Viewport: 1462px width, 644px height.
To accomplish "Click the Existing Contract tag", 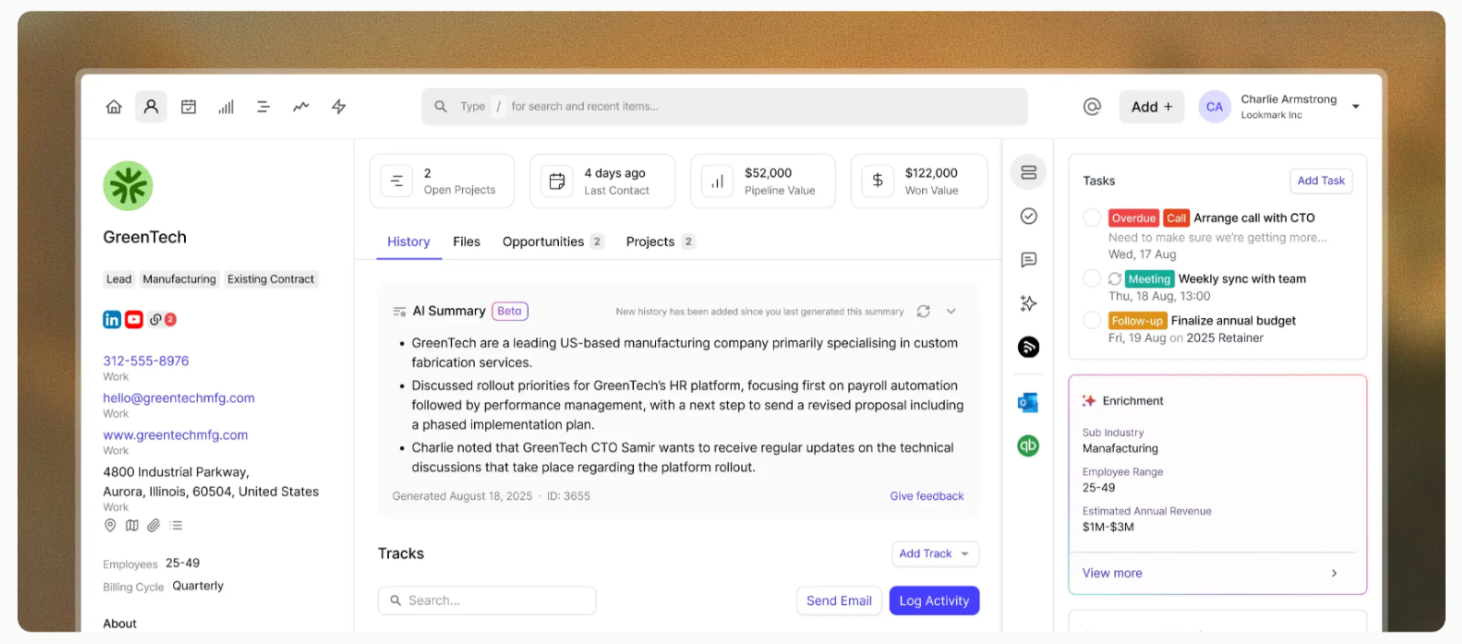I will (271, 279).
